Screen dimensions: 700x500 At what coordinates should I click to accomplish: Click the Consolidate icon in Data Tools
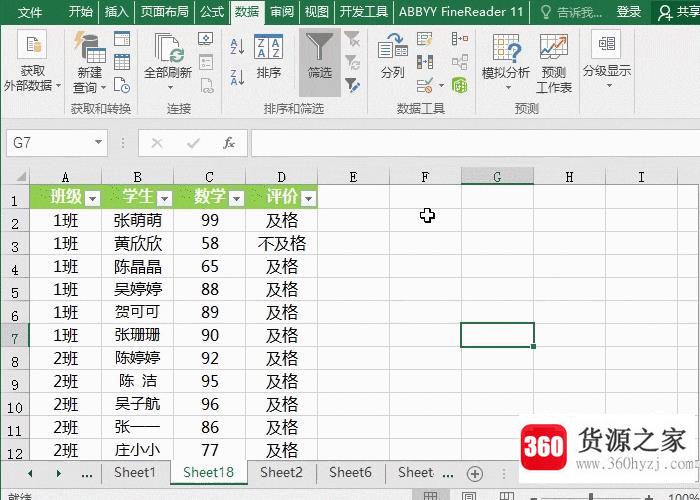click(x=460, y=39)
